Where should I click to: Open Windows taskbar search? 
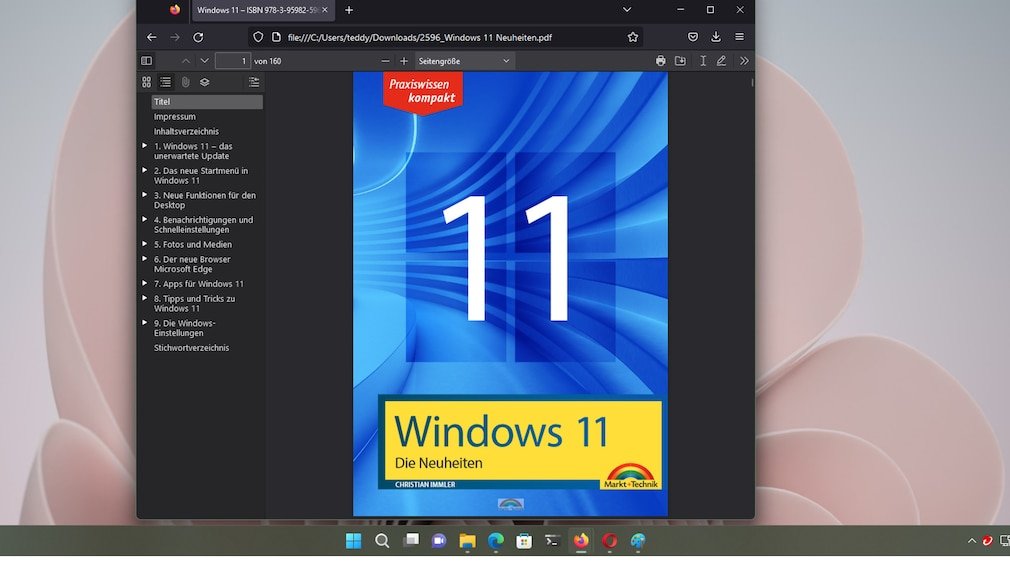coord(382,541)
